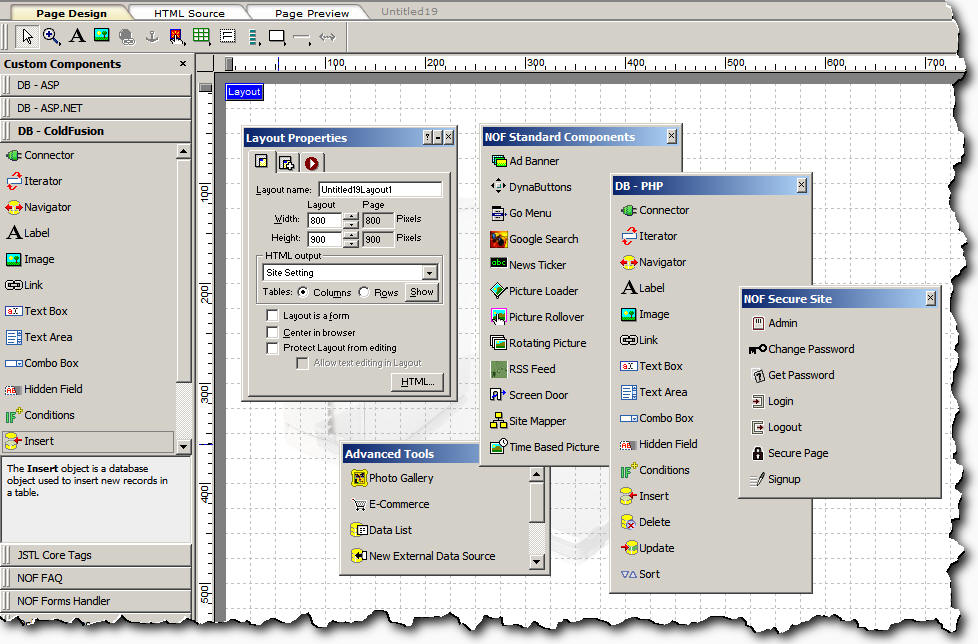The image size is (978, 644).
Task: Choose Picture Rollover component
Action: point(537,317)
